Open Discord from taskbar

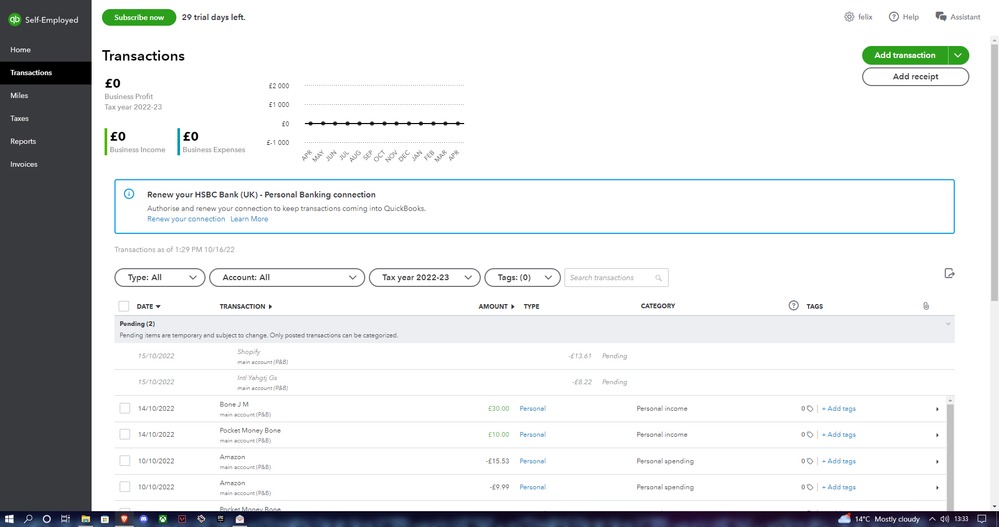[x=143, y=519]
